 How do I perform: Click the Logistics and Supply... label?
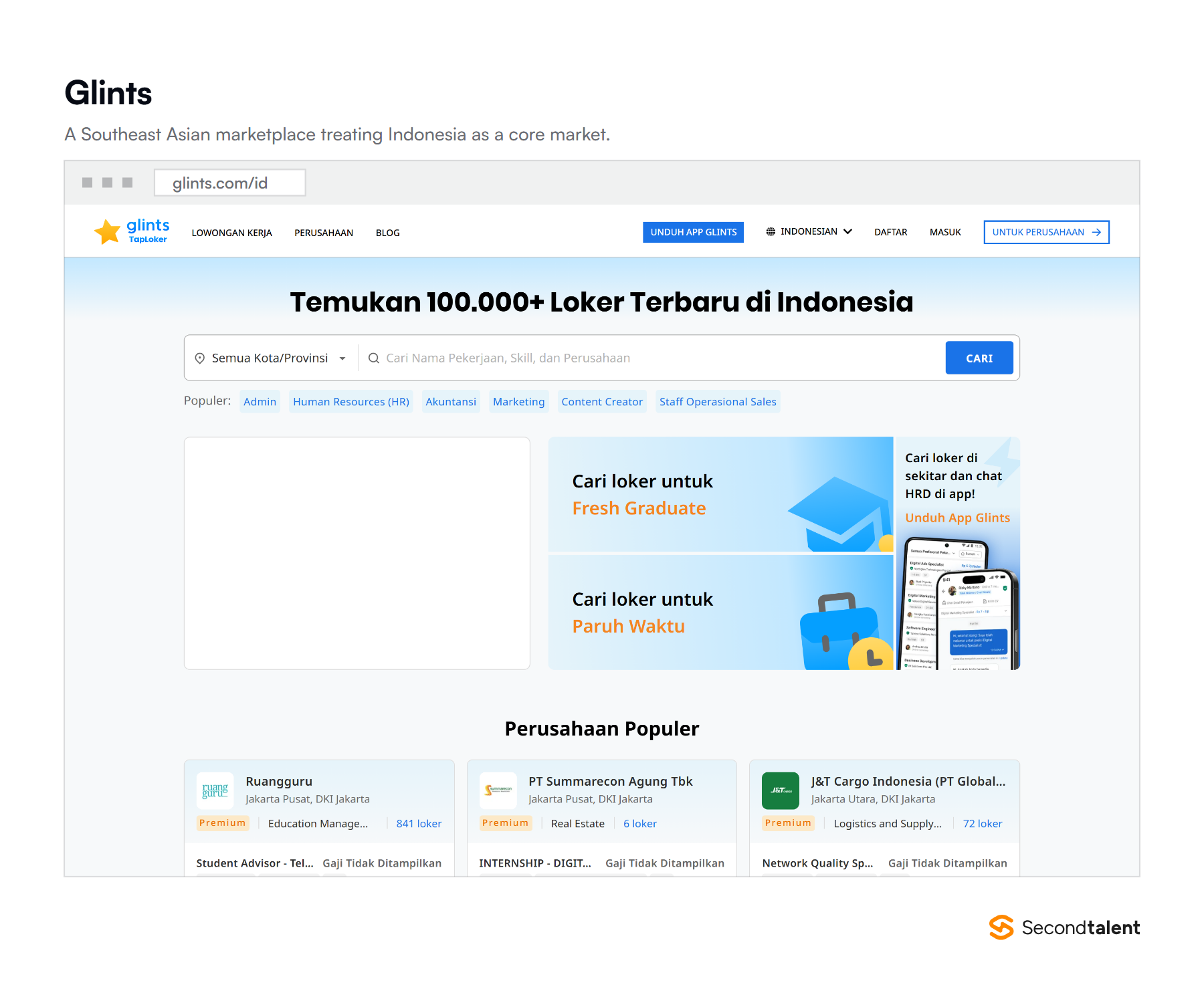point(887,824)
